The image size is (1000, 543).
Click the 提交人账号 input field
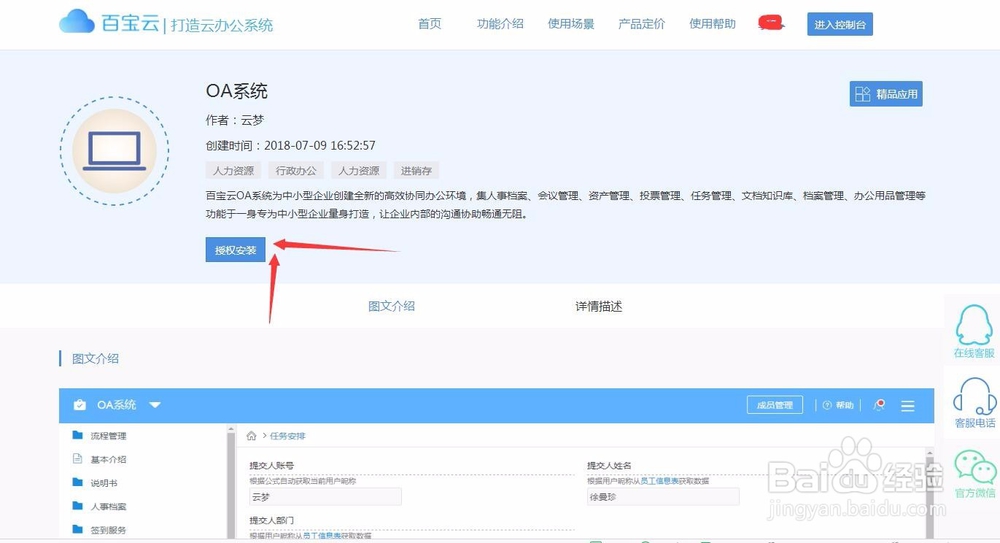point(325,497)
